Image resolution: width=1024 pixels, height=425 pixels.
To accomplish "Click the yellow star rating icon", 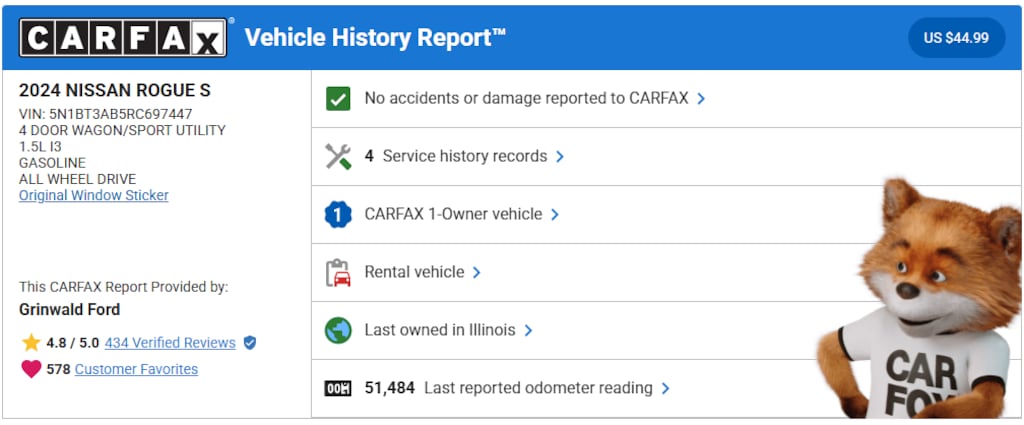I will 31,343.
